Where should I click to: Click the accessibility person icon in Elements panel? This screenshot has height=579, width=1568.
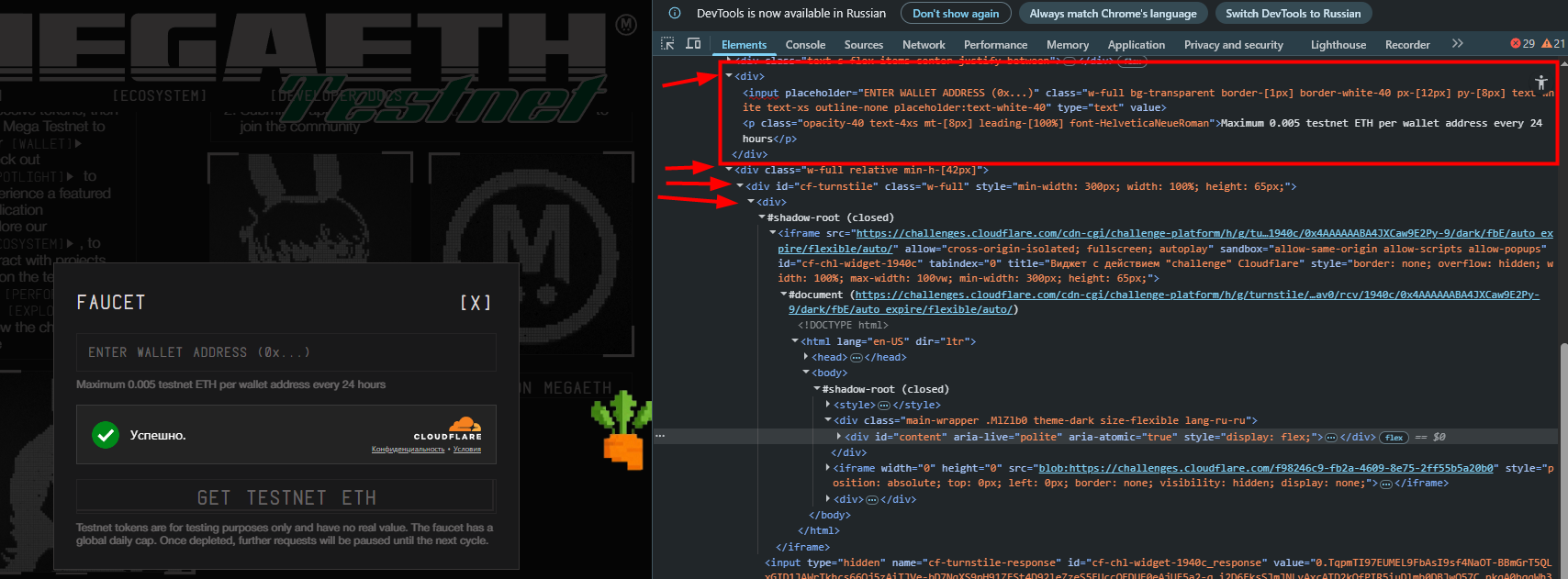[1541, 82]
